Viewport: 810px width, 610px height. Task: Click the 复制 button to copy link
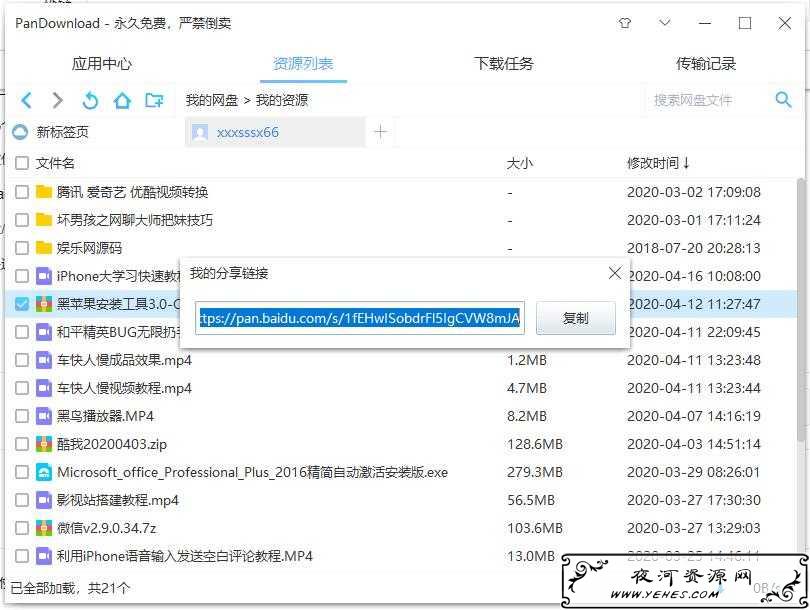(575, 318)
